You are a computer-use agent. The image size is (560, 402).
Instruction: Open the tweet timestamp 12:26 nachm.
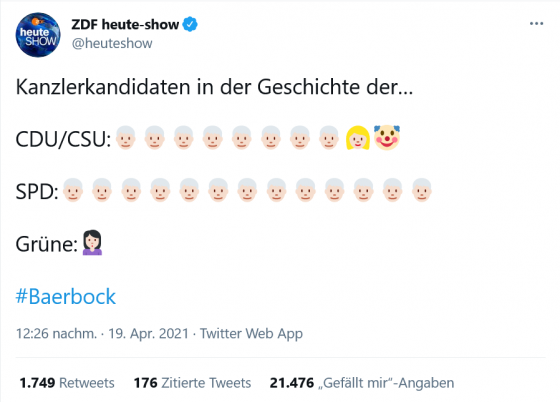point(56,333)
